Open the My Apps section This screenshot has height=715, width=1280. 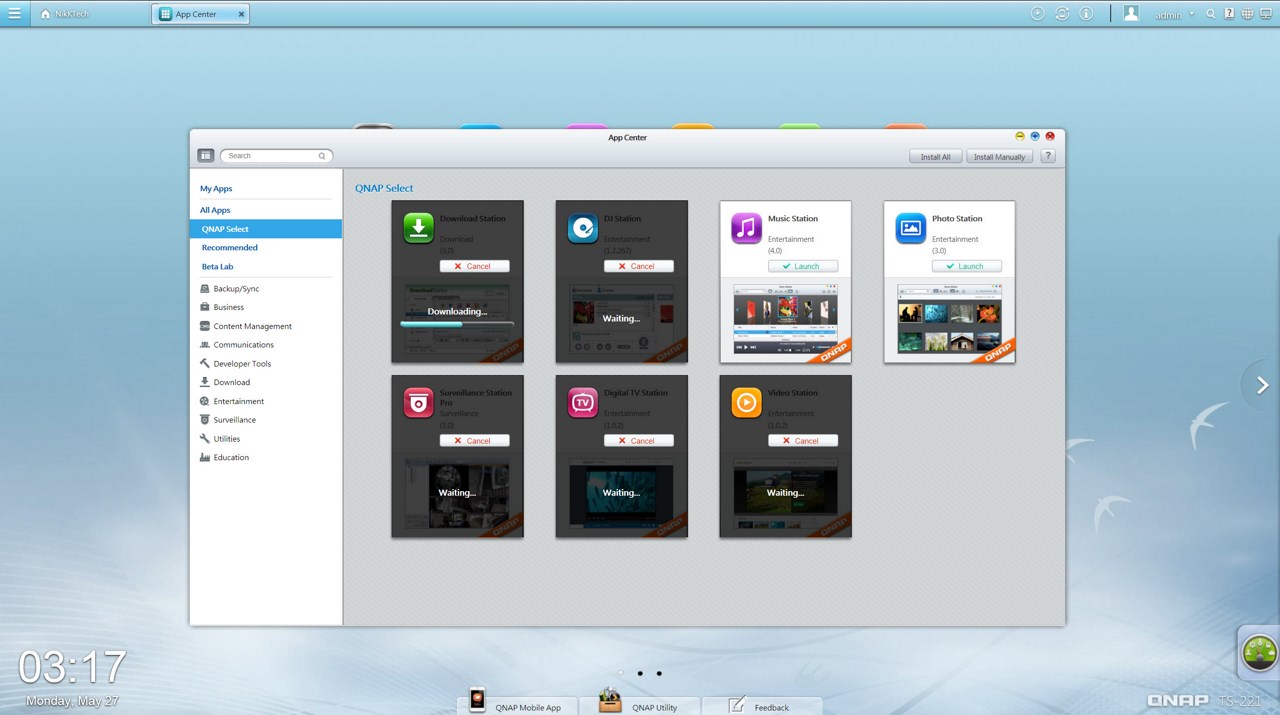(x=216, y=188)
